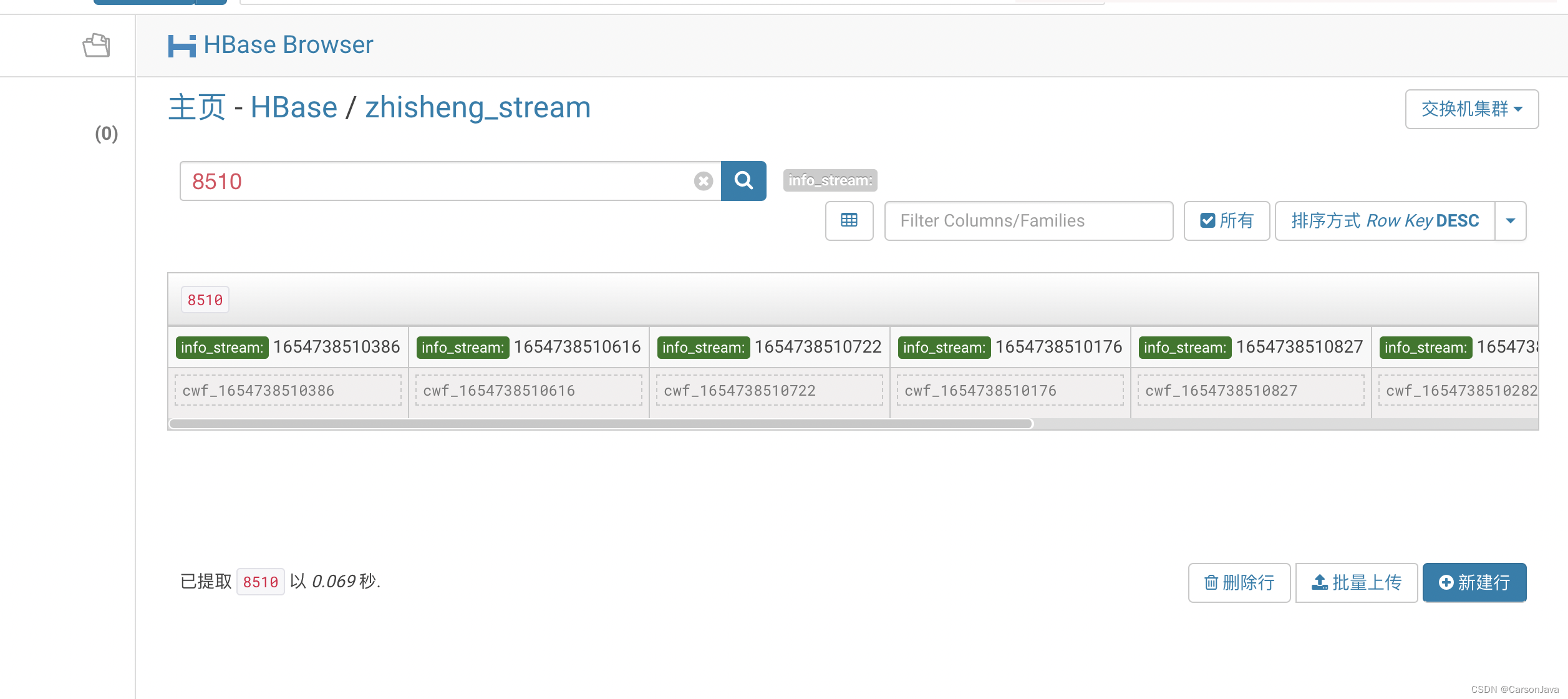Click the 删除行 delete row button
1568x699 pixels.
tap(1239, 583)
